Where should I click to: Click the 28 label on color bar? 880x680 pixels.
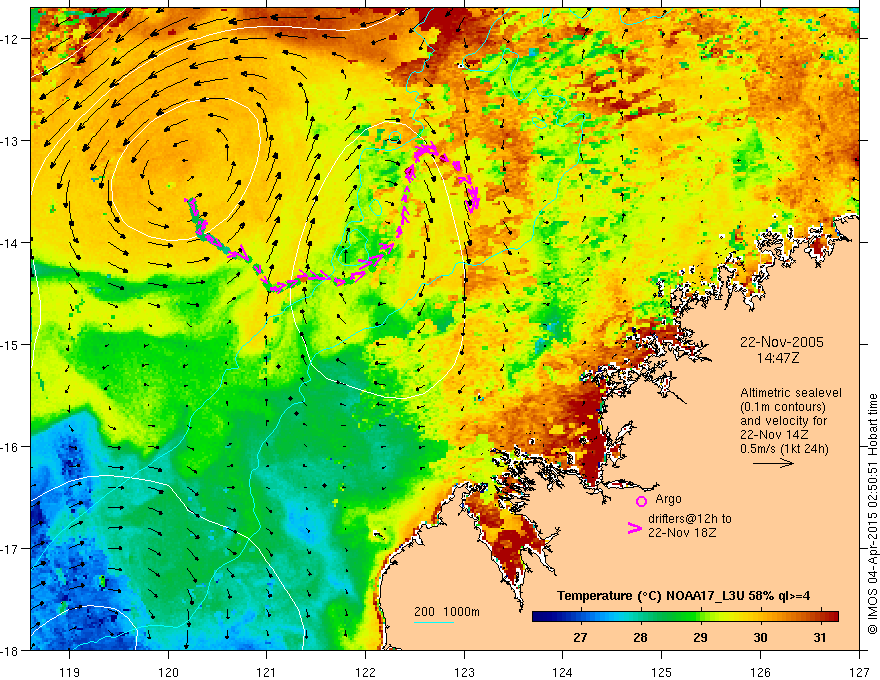[640, 637]
